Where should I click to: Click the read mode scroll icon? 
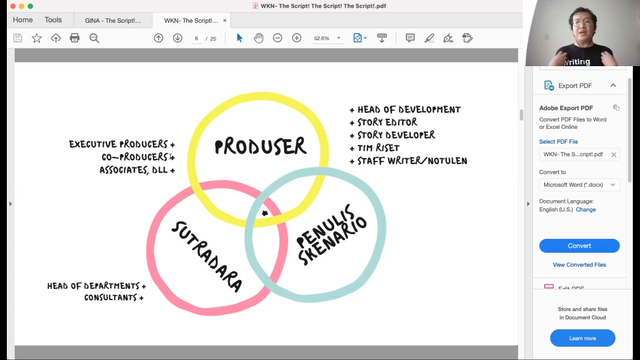pyautogui.click(x=382, y=38)
